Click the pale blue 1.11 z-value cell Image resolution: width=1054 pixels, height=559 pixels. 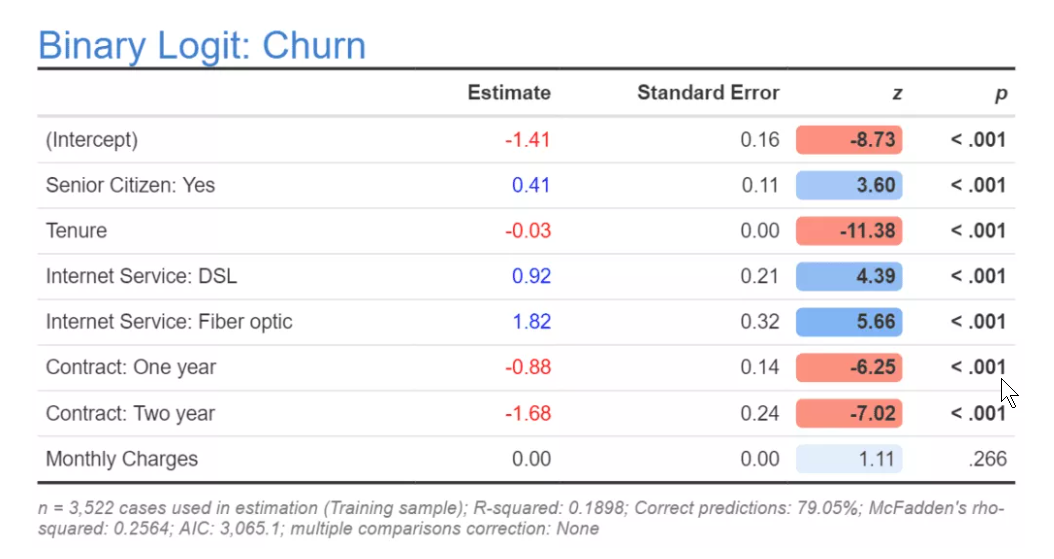(849, 459)
